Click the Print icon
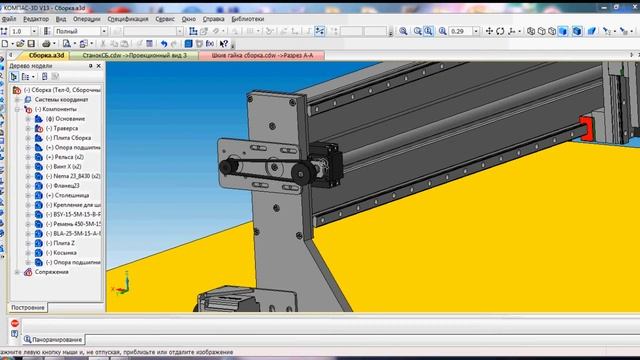The width and height of the screenshot is (640, 360). click(46, 43)
